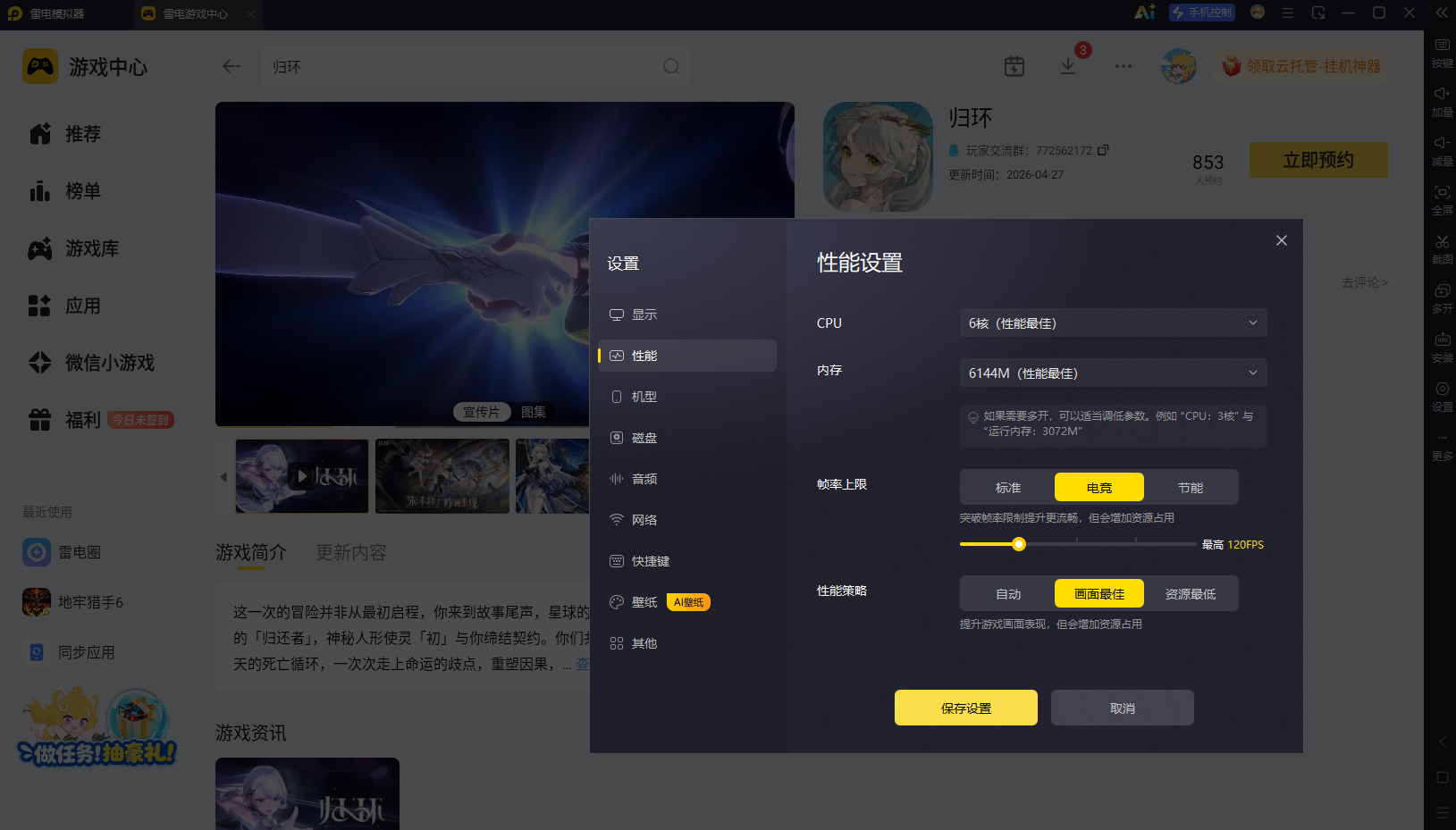Open the 更多 more tools menu
1456x830 pixels.
(1443, 446)
